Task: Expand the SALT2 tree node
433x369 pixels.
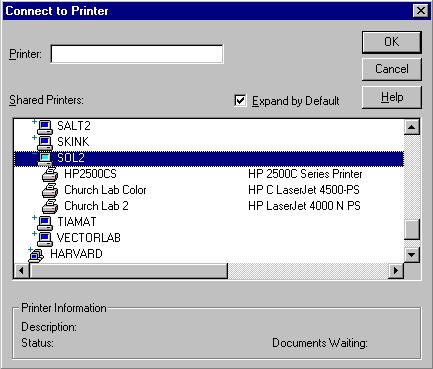Action: [x=34, y=122]
